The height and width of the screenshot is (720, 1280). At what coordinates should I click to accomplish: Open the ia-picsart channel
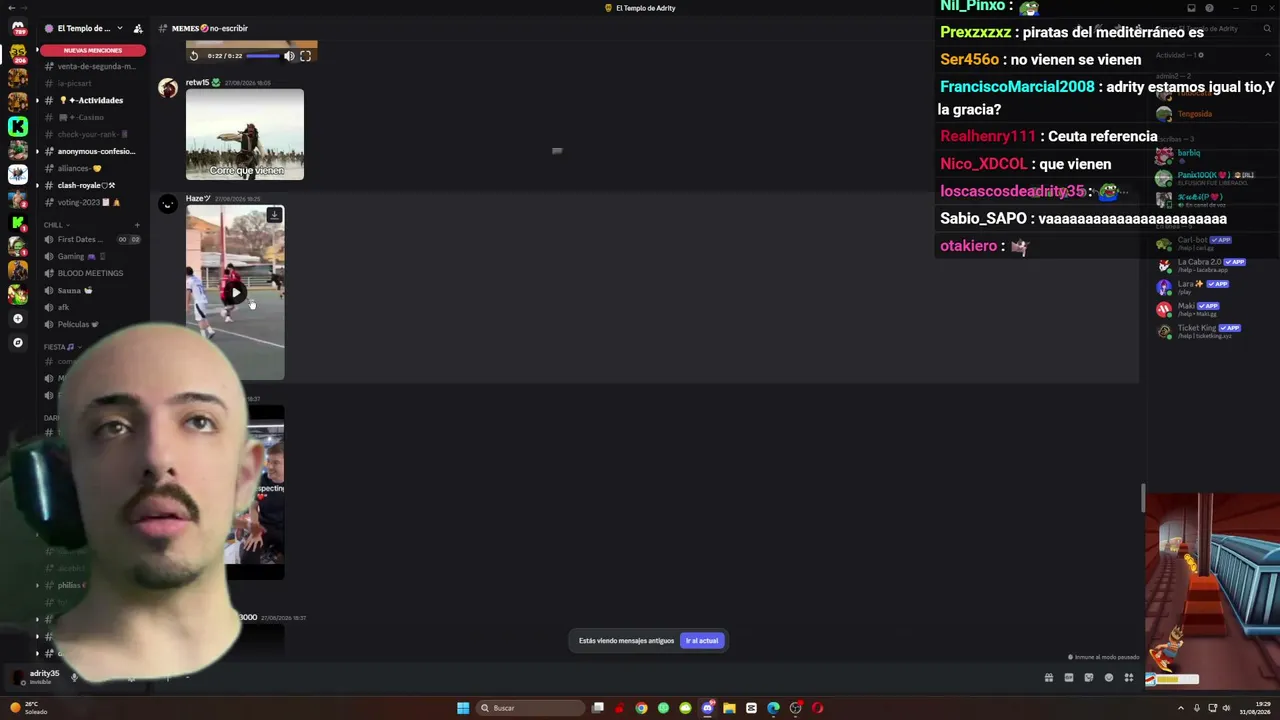75,83
